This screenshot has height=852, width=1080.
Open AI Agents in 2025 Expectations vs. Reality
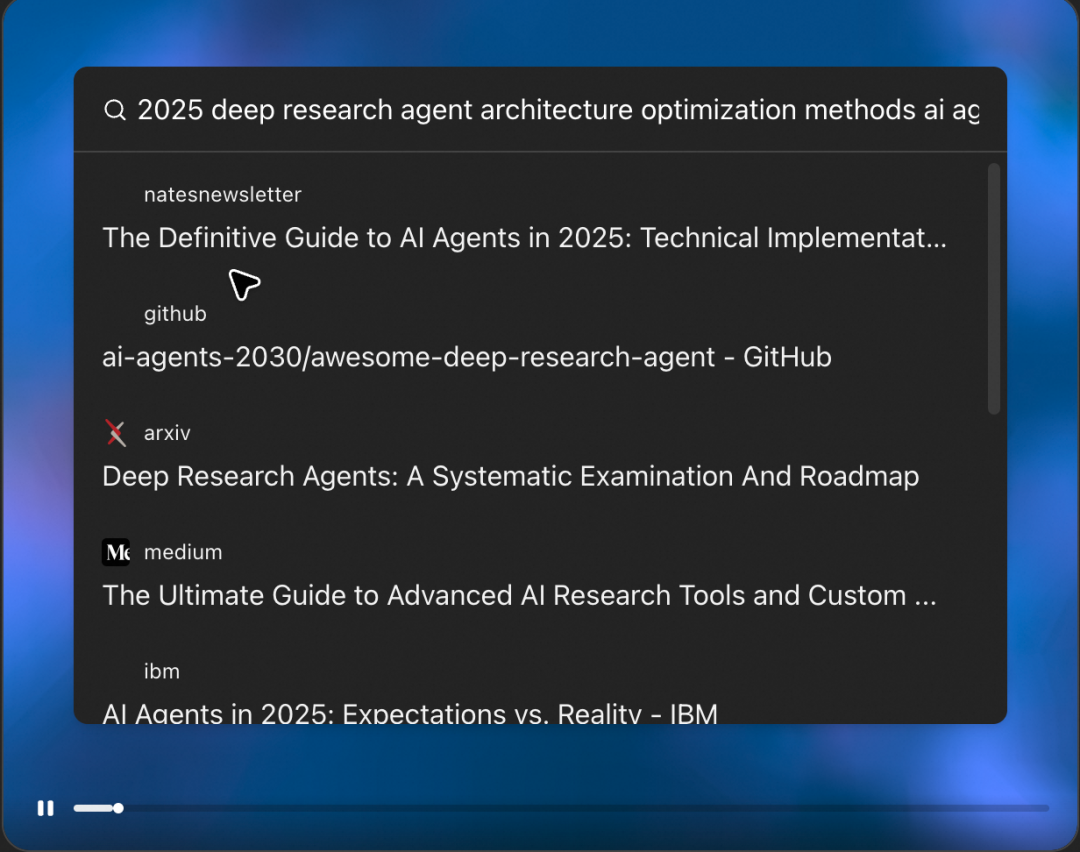(x=410, y=713)
